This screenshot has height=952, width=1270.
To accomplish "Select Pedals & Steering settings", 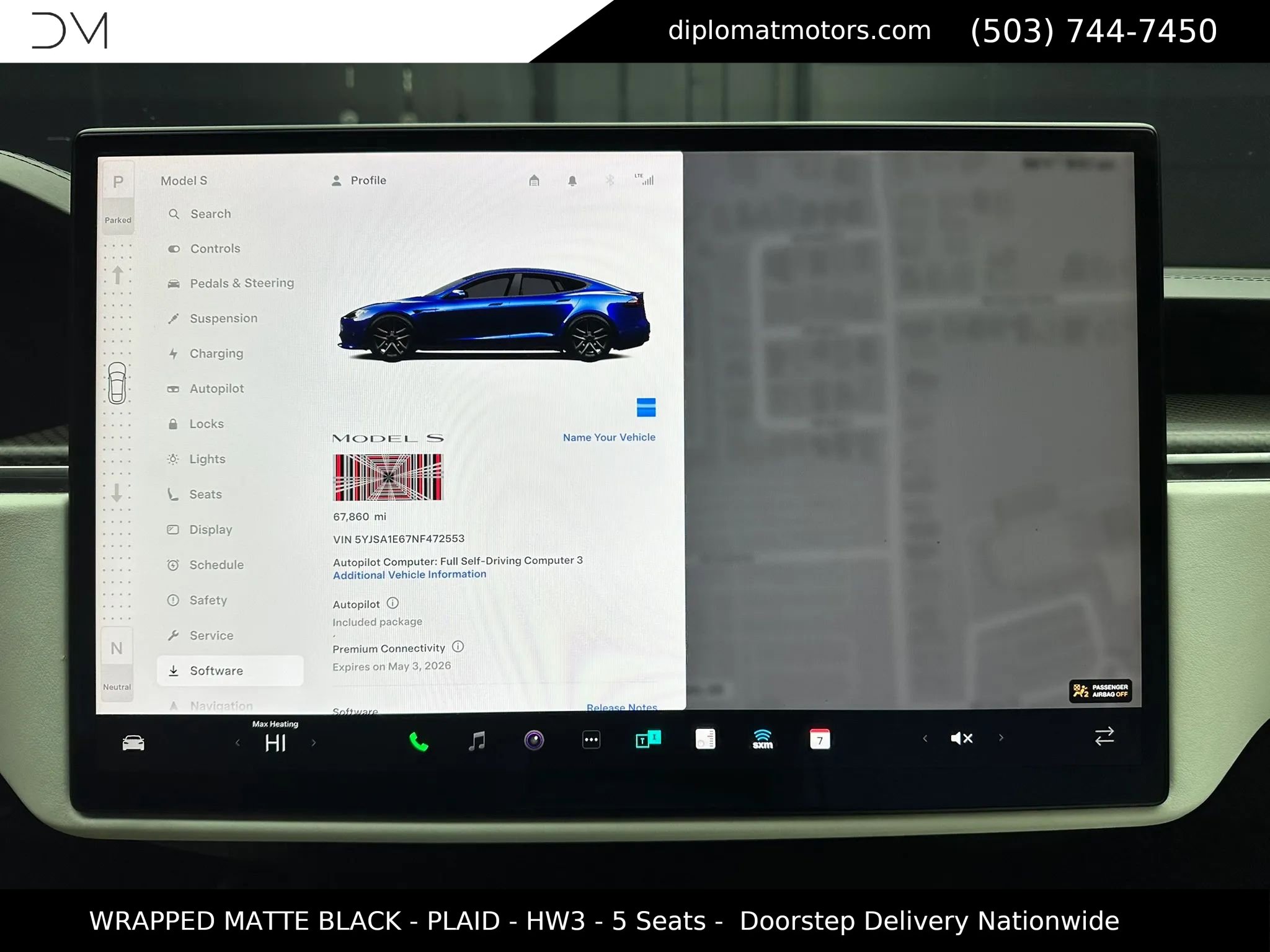I will [231, 283].
